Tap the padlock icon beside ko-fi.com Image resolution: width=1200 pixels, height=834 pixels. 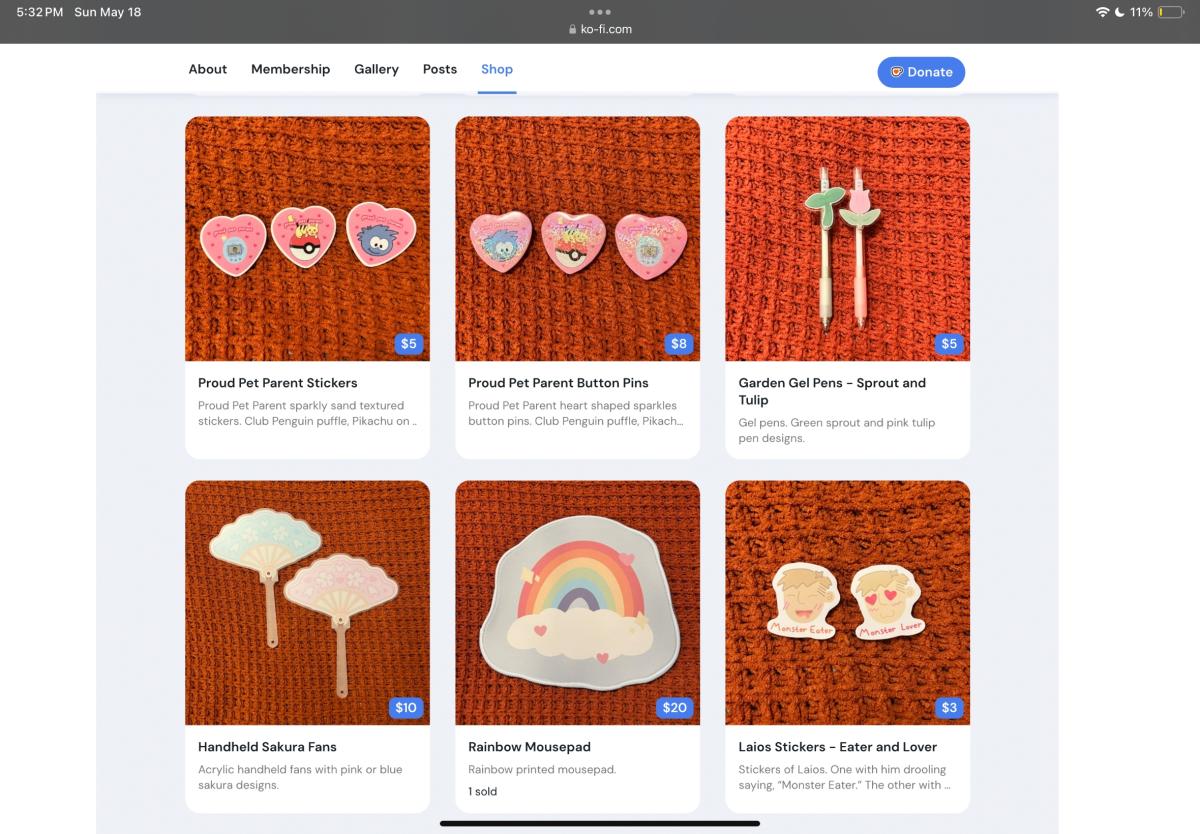click(x=573, y=30)
